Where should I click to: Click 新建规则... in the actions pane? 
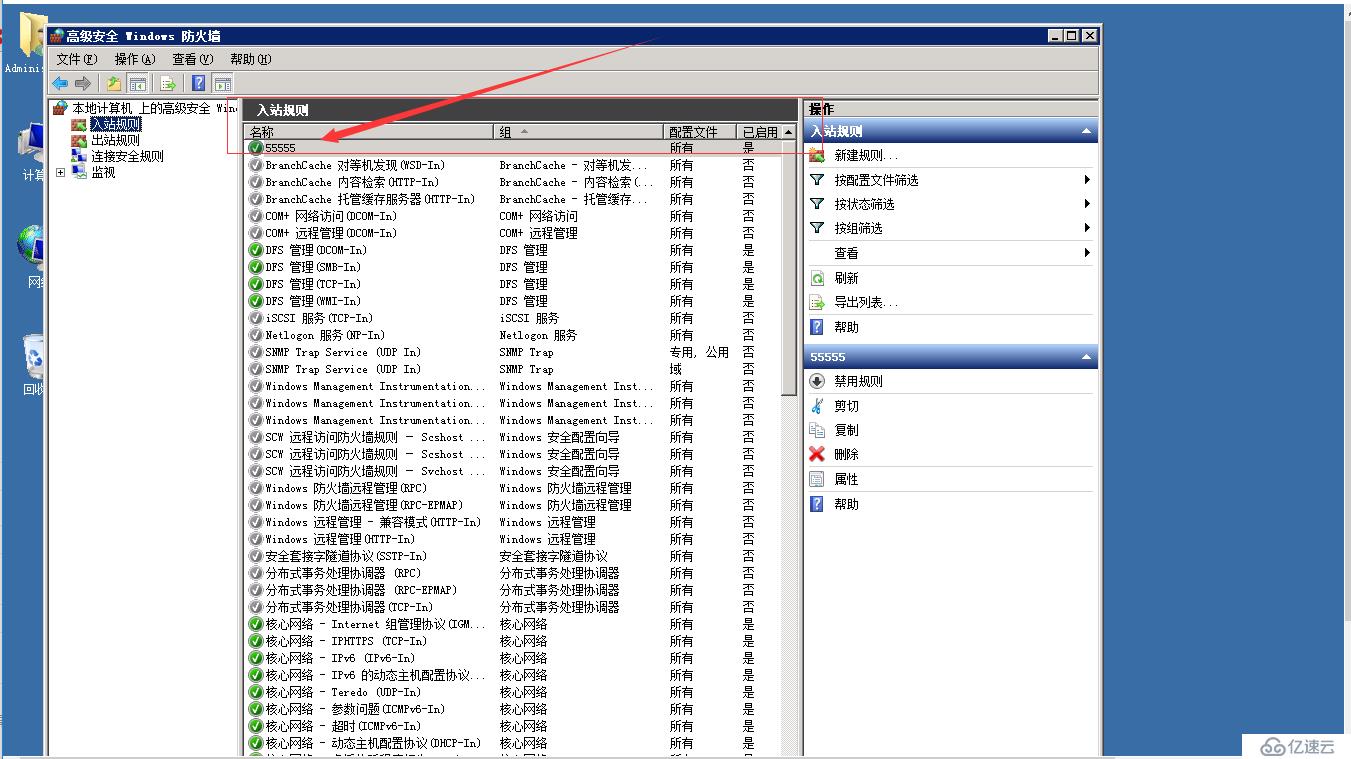click(x=866, y=155)
